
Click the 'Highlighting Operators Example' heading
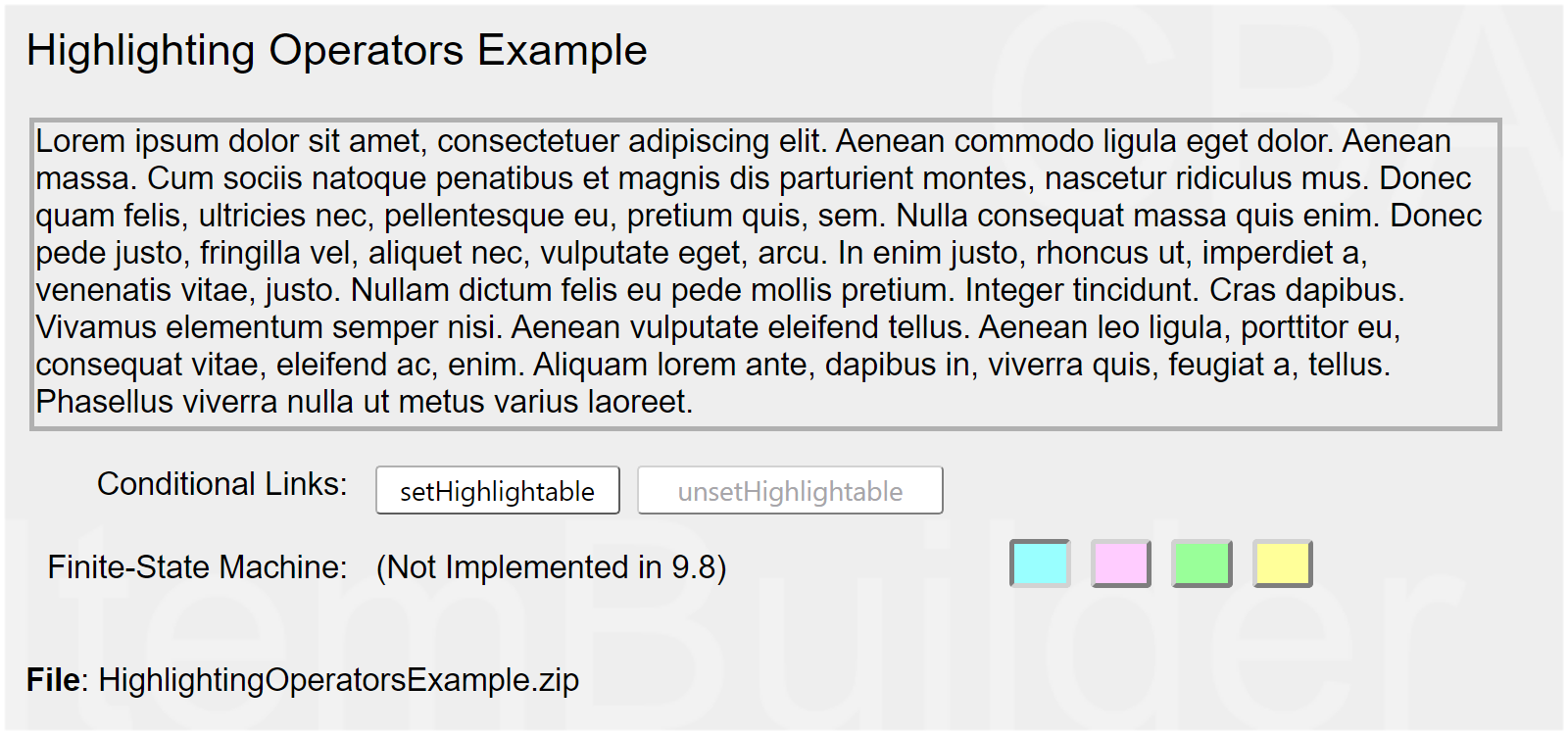pos(336,50)
